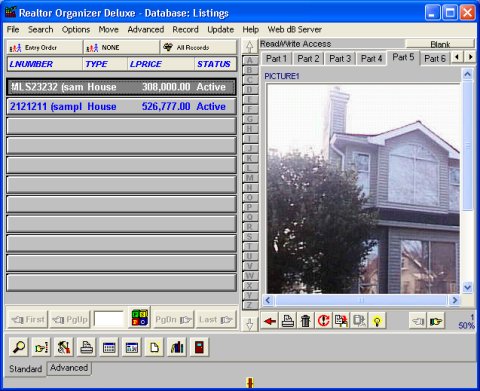Click the Last navigation button

click(216, 320)
